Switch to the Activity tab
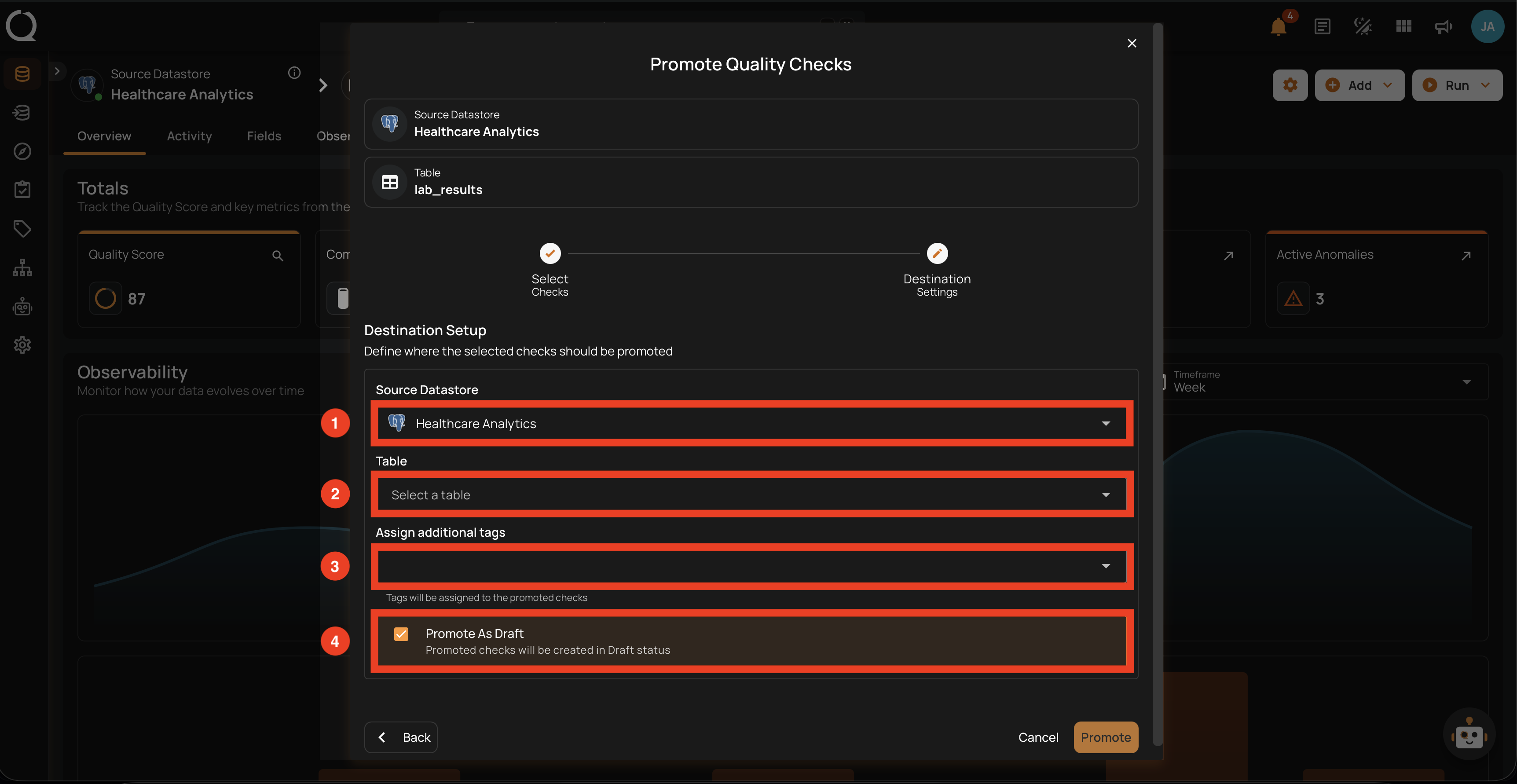 pos(189,136)
